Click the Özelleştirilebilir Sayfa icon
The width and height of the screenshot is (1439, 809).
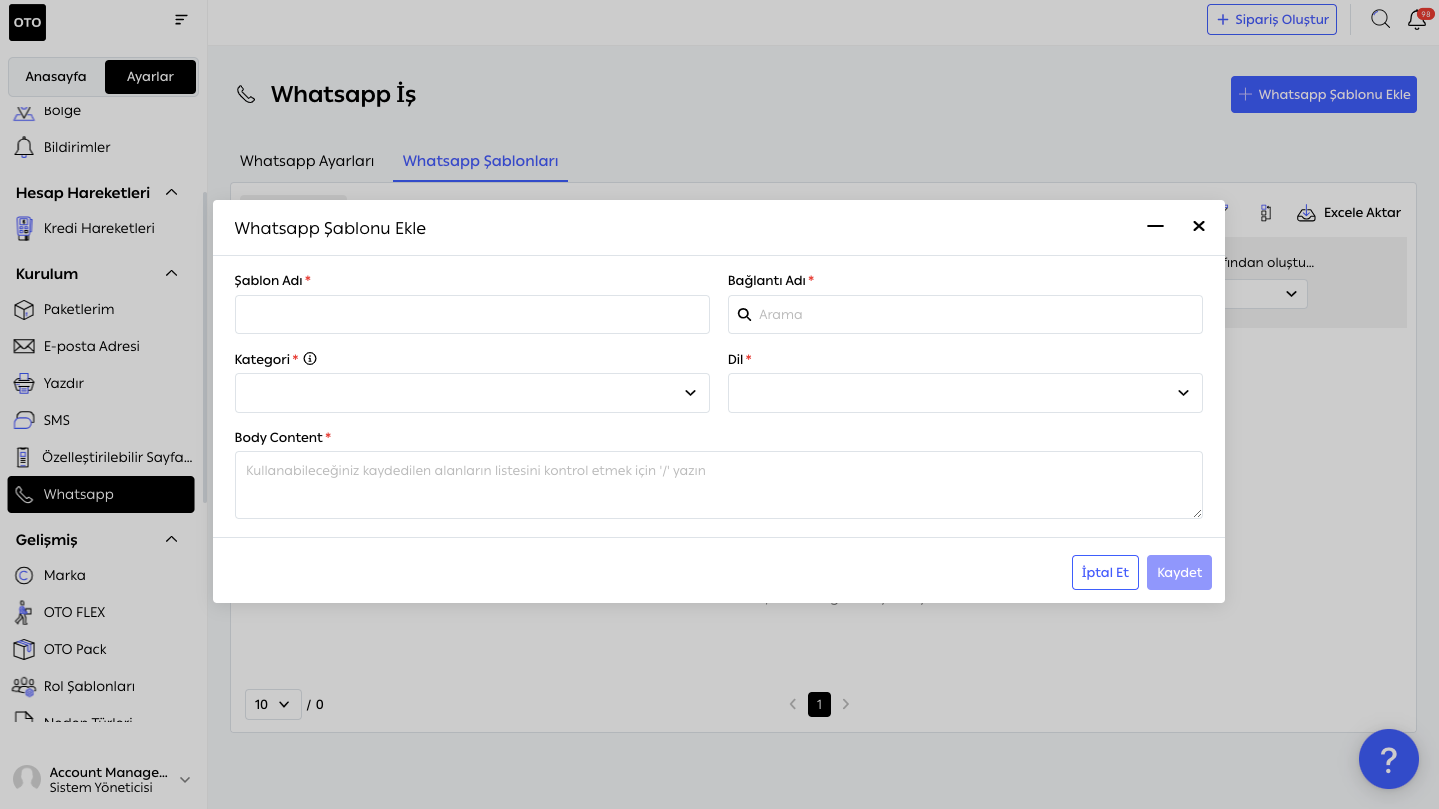(x=24, y=457)
